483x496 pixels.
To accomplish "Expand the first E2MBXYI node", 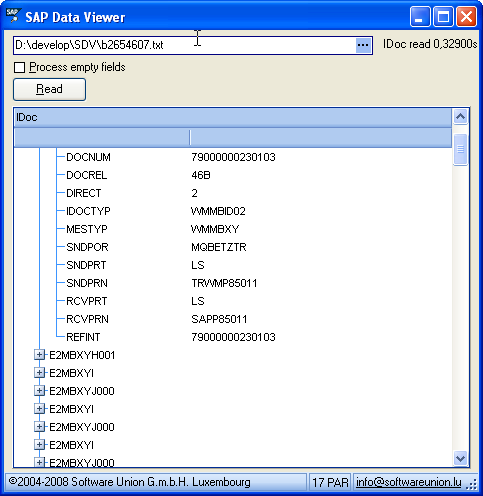I will coord(39,373).
